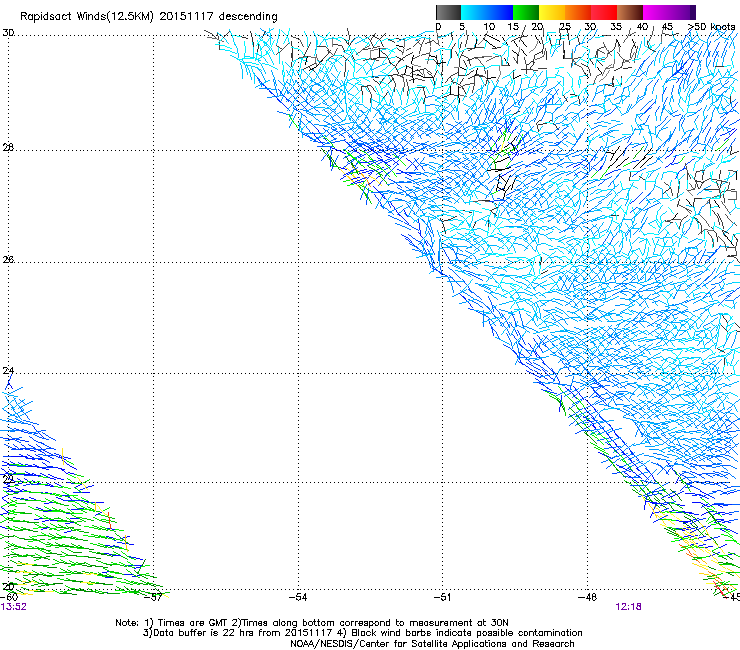Click the longitude axis label '-57'
Screen dimensions: 740x650
click(x=154, y=597)
